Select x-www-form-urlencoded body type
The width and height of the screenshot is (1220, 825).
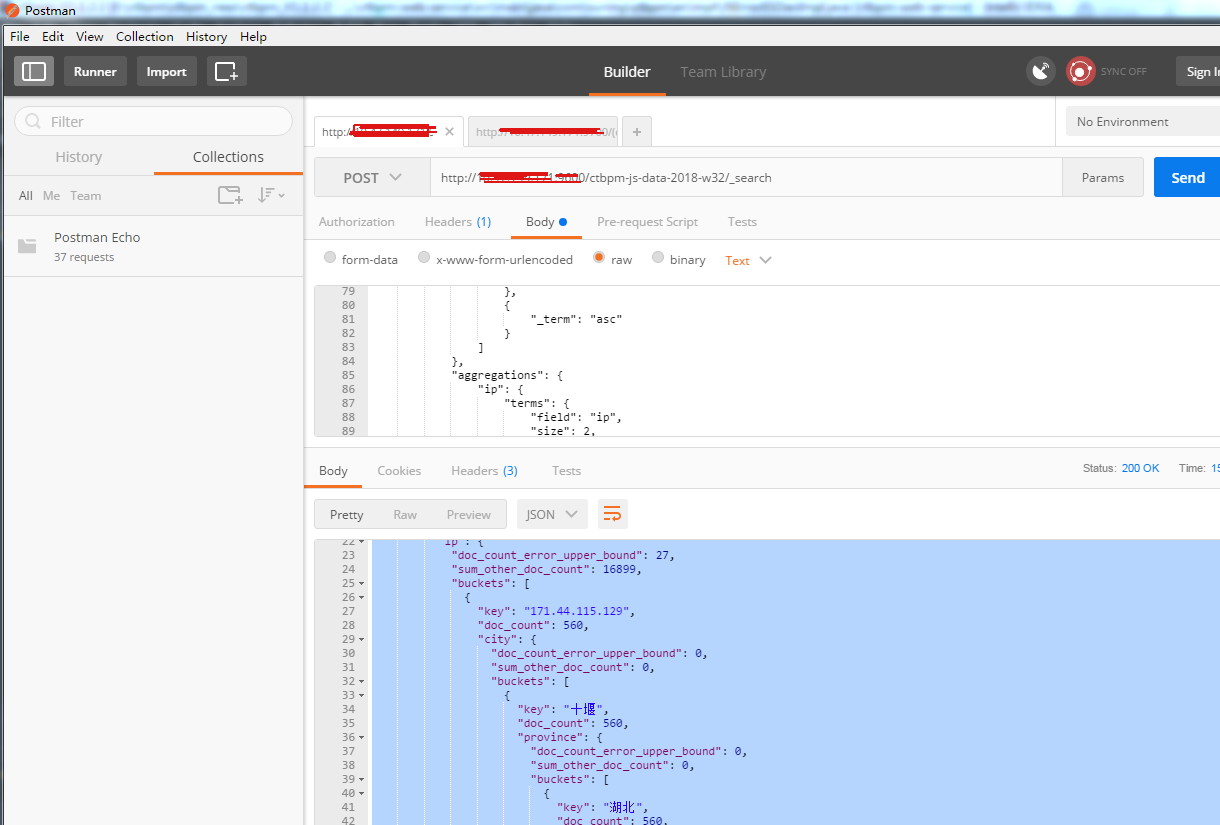point(424,258)
